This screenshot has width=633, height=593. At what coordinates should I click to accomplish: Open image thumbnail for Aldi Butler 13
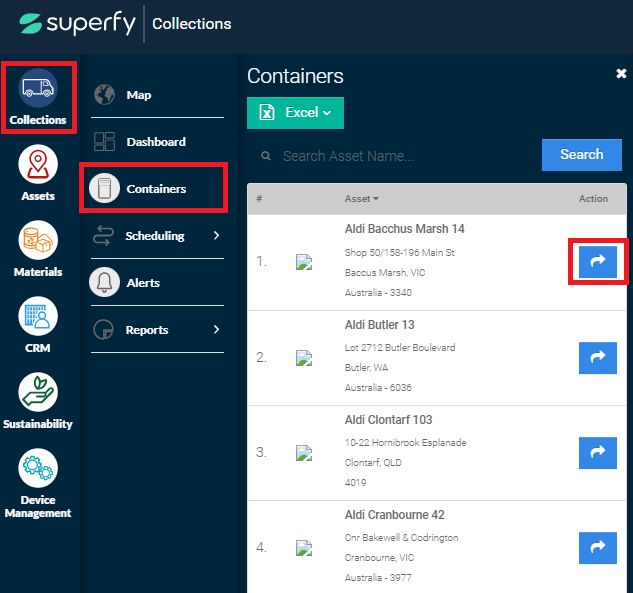[304, 358]
